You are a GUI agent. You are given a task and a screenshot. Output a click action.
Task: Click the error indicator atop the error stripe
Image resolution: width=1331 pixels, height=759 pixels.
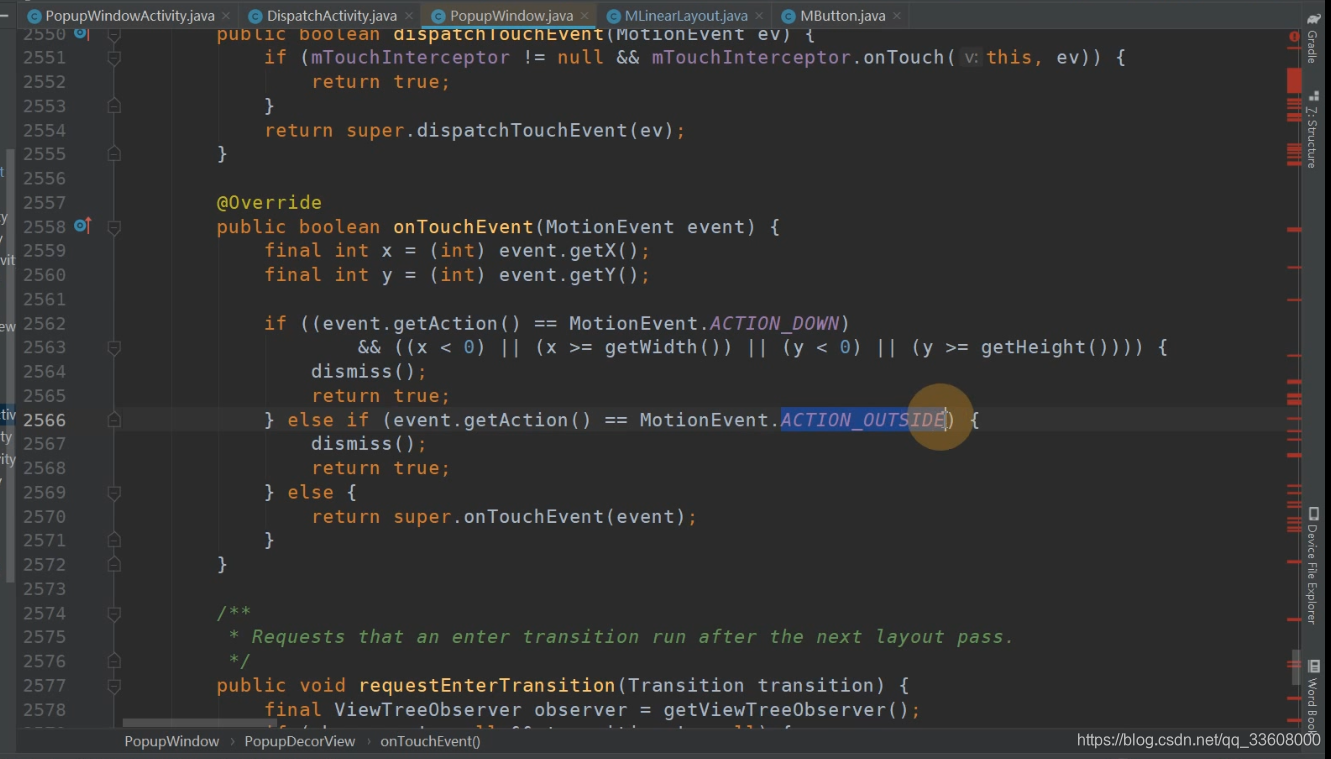click(x=1295, y=36)
